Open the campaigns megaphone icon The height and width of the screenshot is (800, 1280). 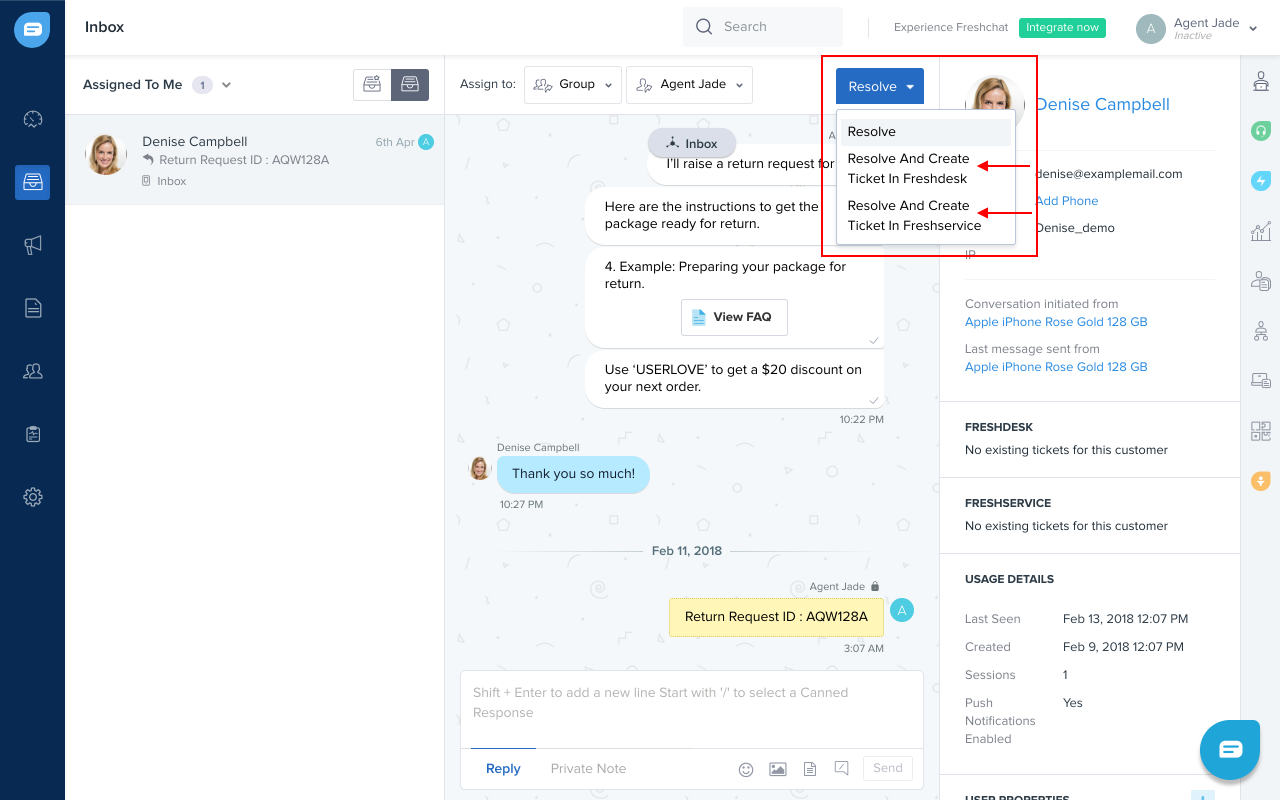tap(33, 245)
